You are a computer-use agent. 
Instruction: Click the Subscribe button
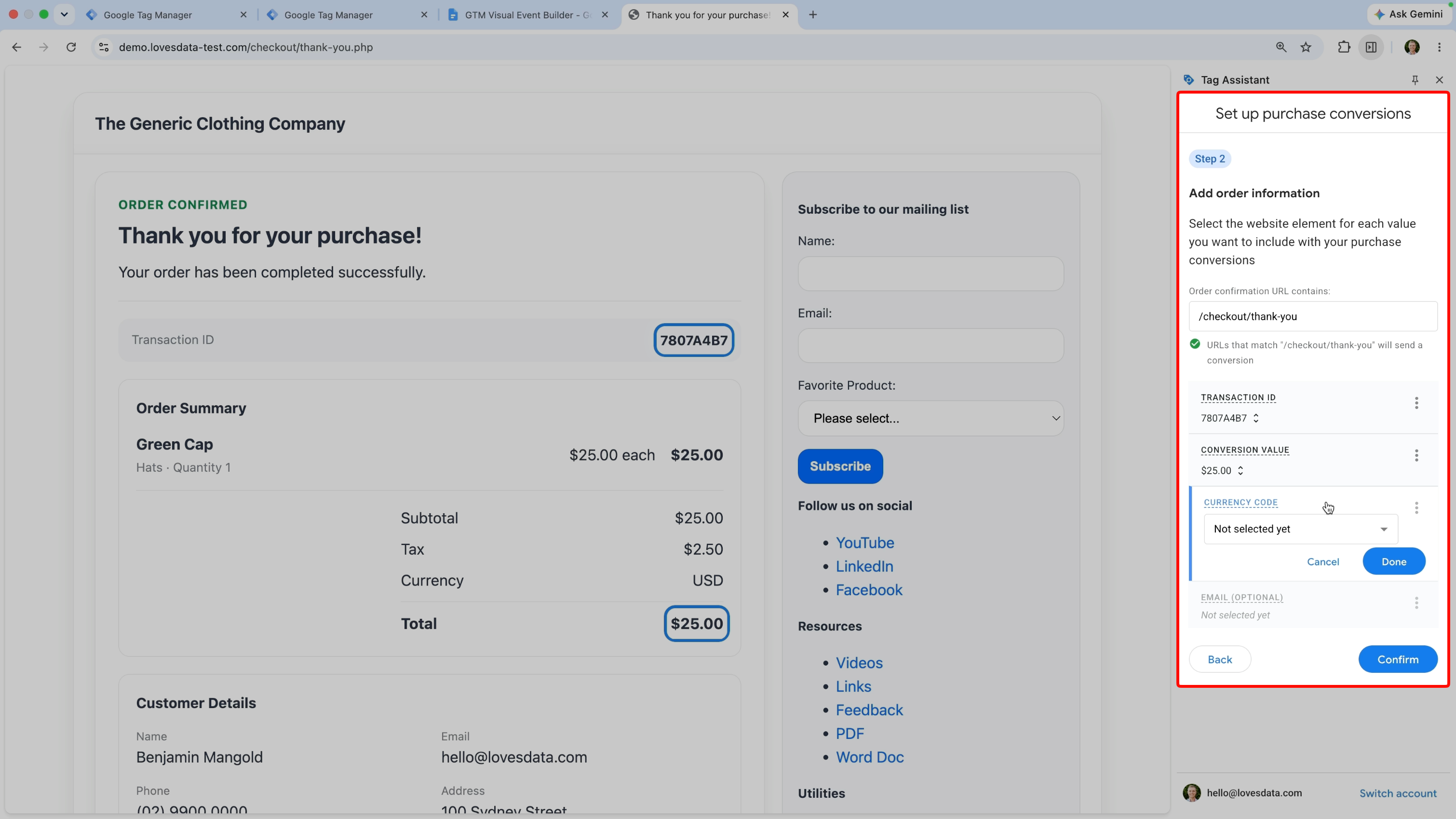coord(840,466)
